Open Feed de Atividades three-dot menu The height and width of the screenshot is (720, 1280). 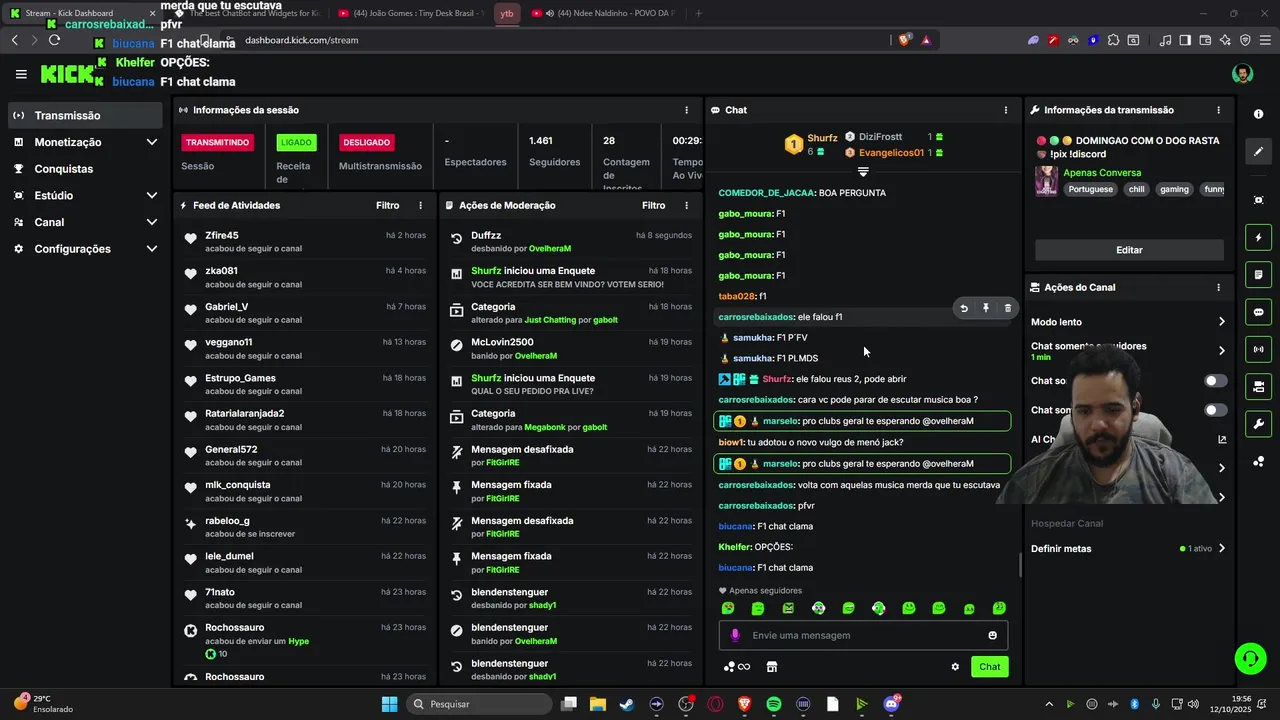click(x=420, y=205)
